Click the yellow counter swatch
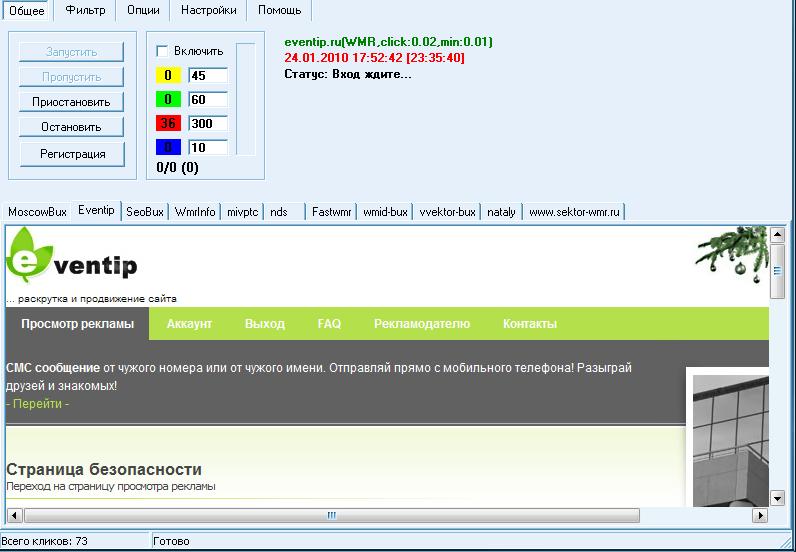The height and width of the screenshot is (552, 796). pyautogui.click(x=168, y=76)
